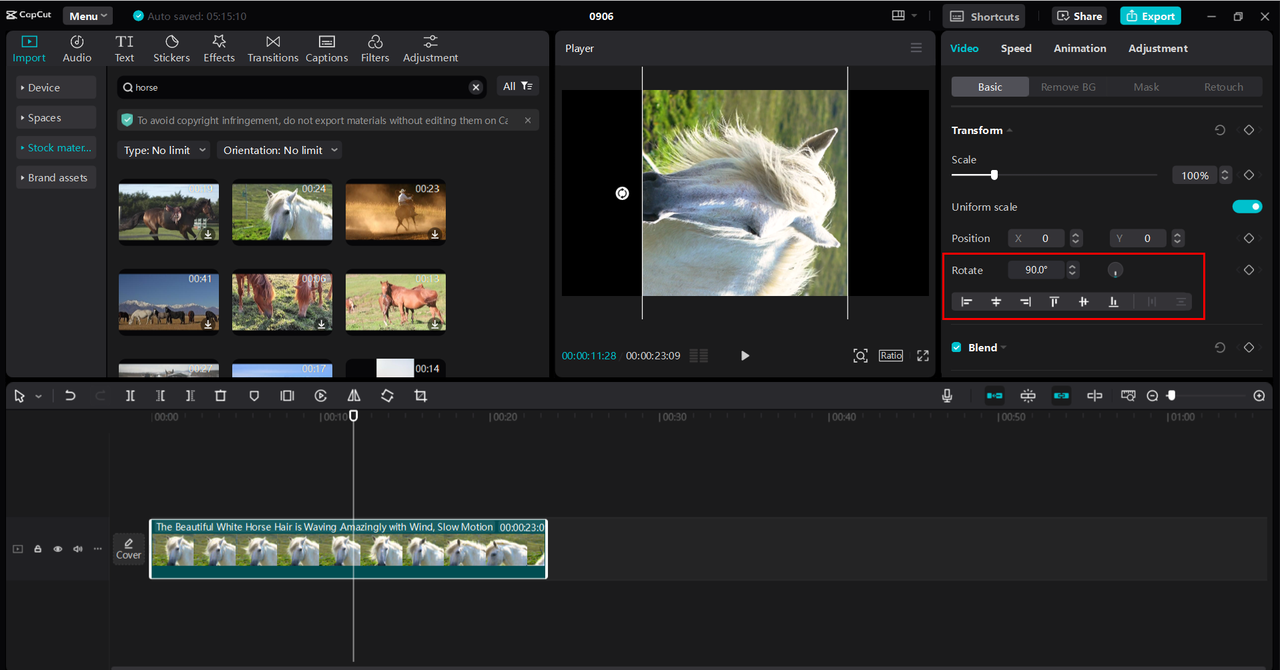Click the Mirror flip icon in timeline toolbar
1280x670 pixels.
tap(353, 396)
